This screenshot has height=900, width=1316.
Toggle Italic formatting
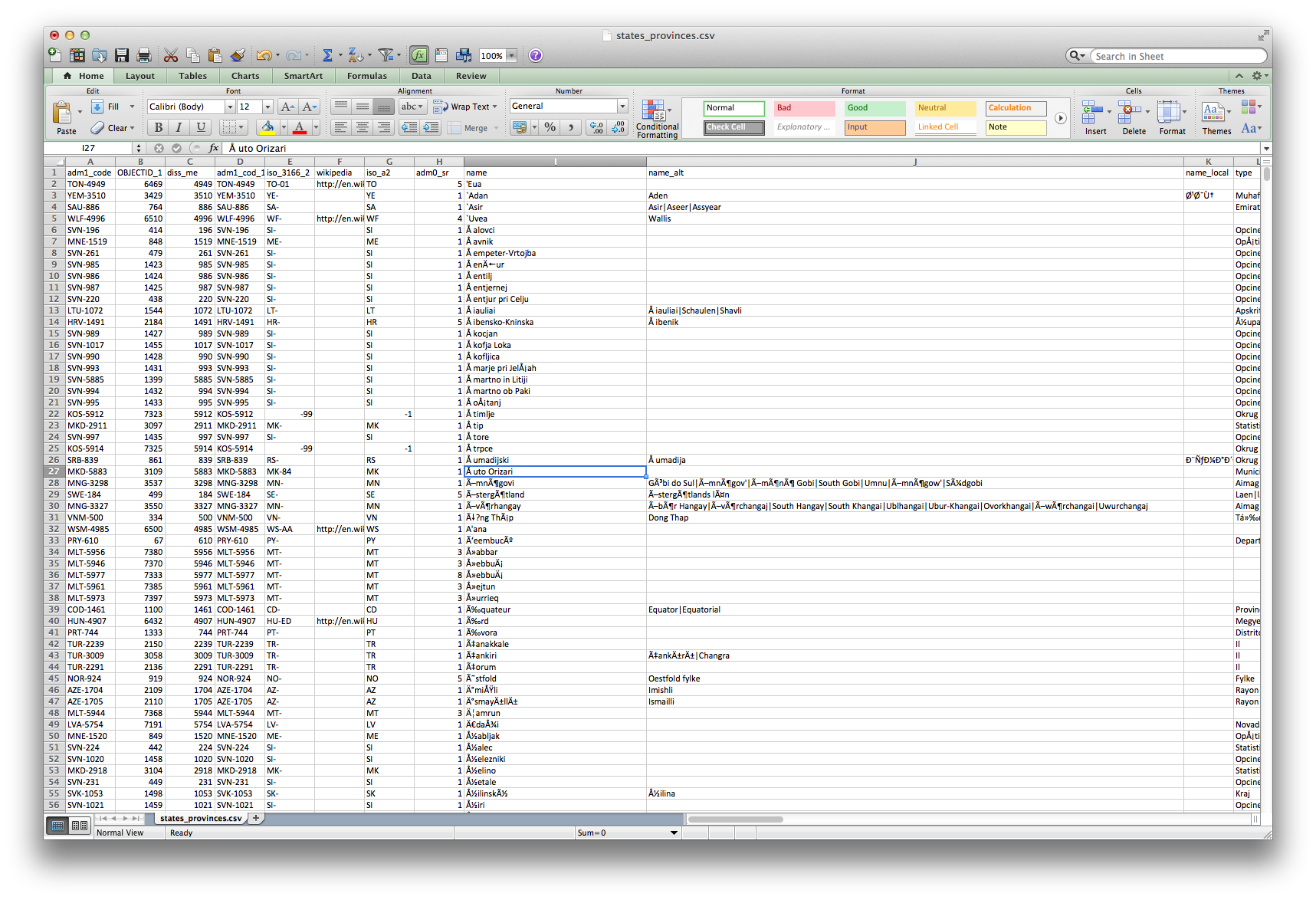pyautogui.click(x=179, y=127)
